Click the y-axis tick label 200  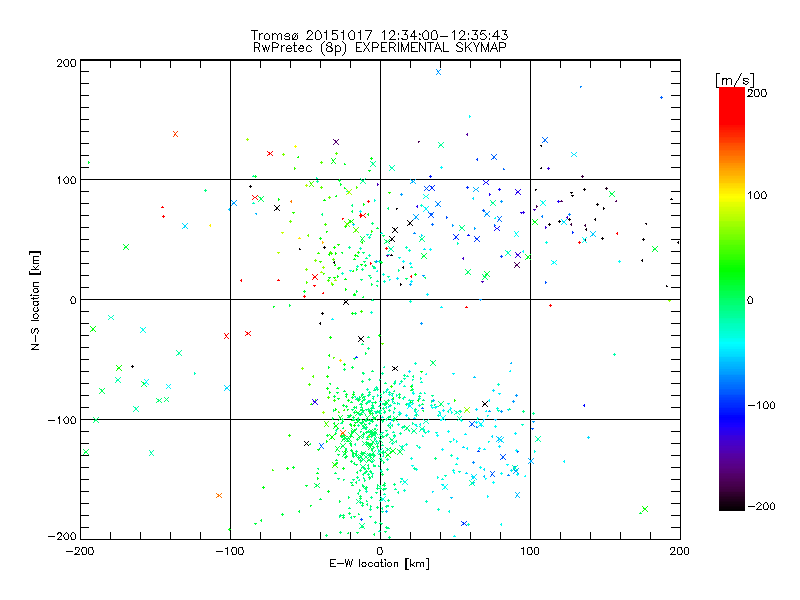[66, 63]
